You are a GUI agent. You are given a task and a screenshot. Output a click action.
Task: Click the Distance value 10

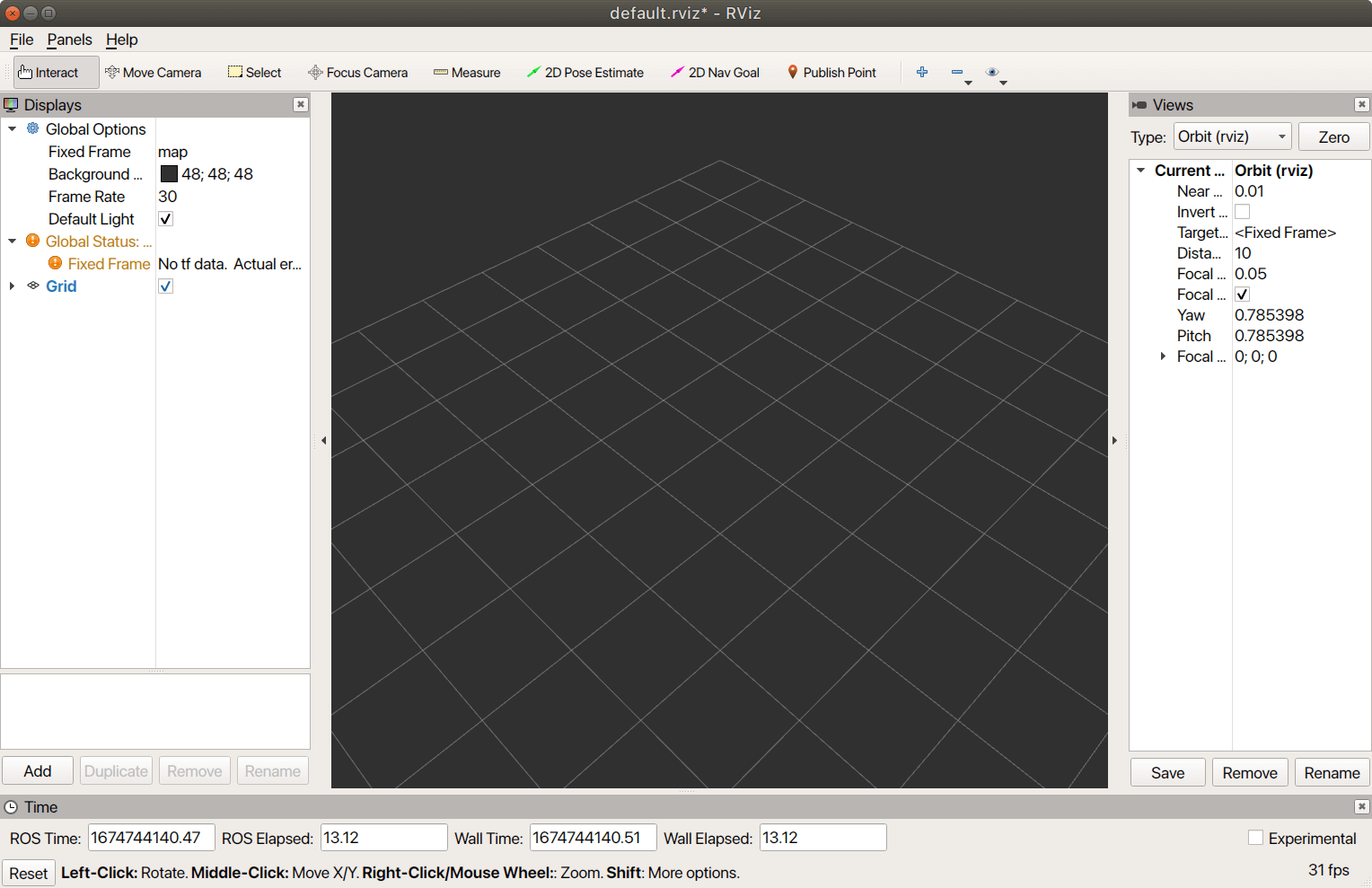click(1243, 253)
